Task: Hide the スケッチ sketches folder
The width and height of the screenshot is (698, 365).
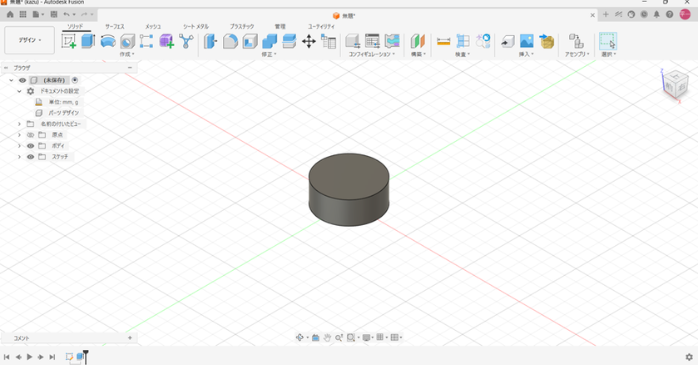Action: tap(30, 157)
